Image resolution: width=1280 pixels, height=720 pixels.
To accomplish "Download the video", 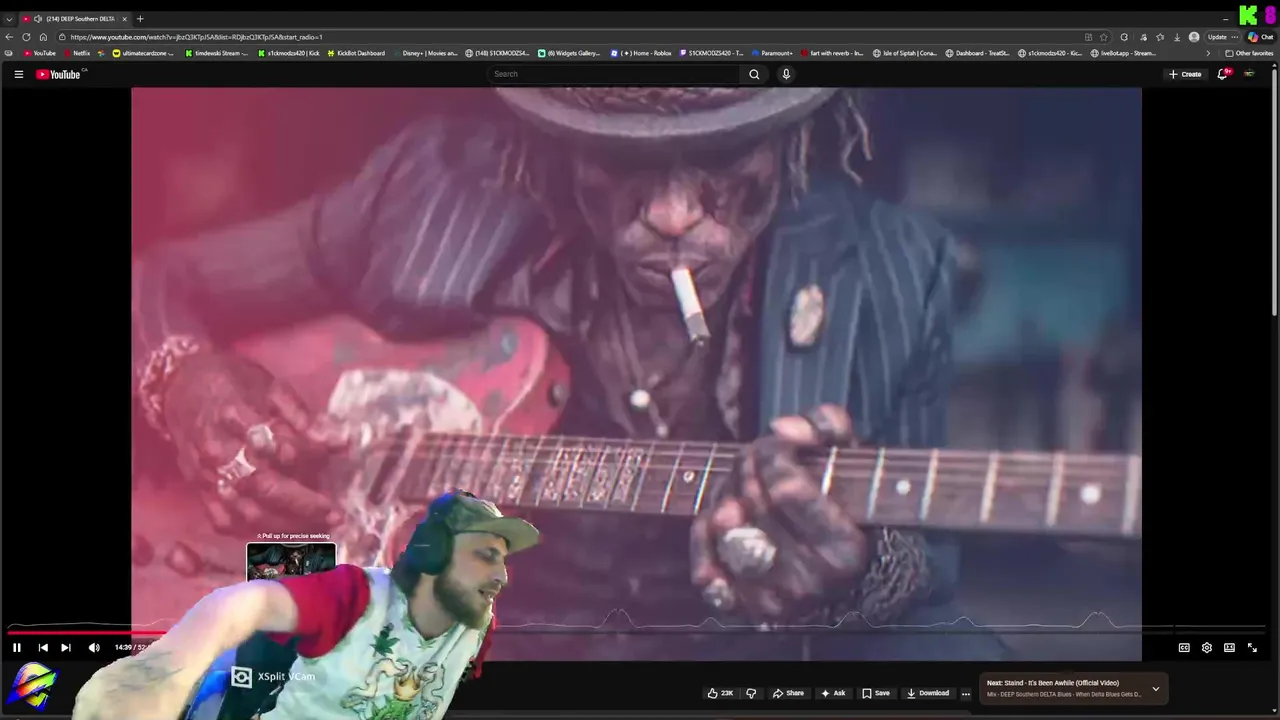I will click(x=927, y=693).
